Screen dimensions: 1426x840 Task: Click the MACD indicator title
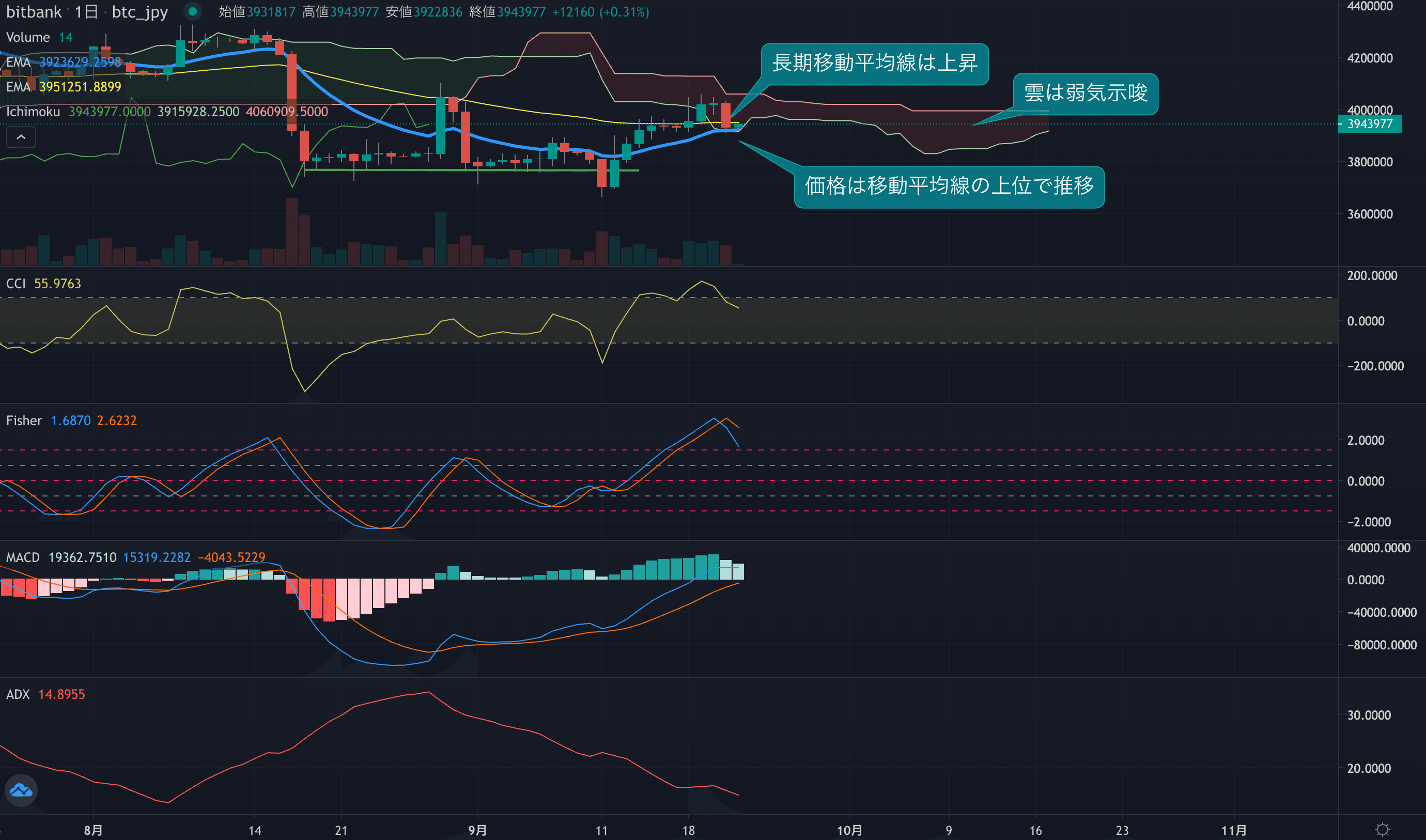click(x=23, y=557)
